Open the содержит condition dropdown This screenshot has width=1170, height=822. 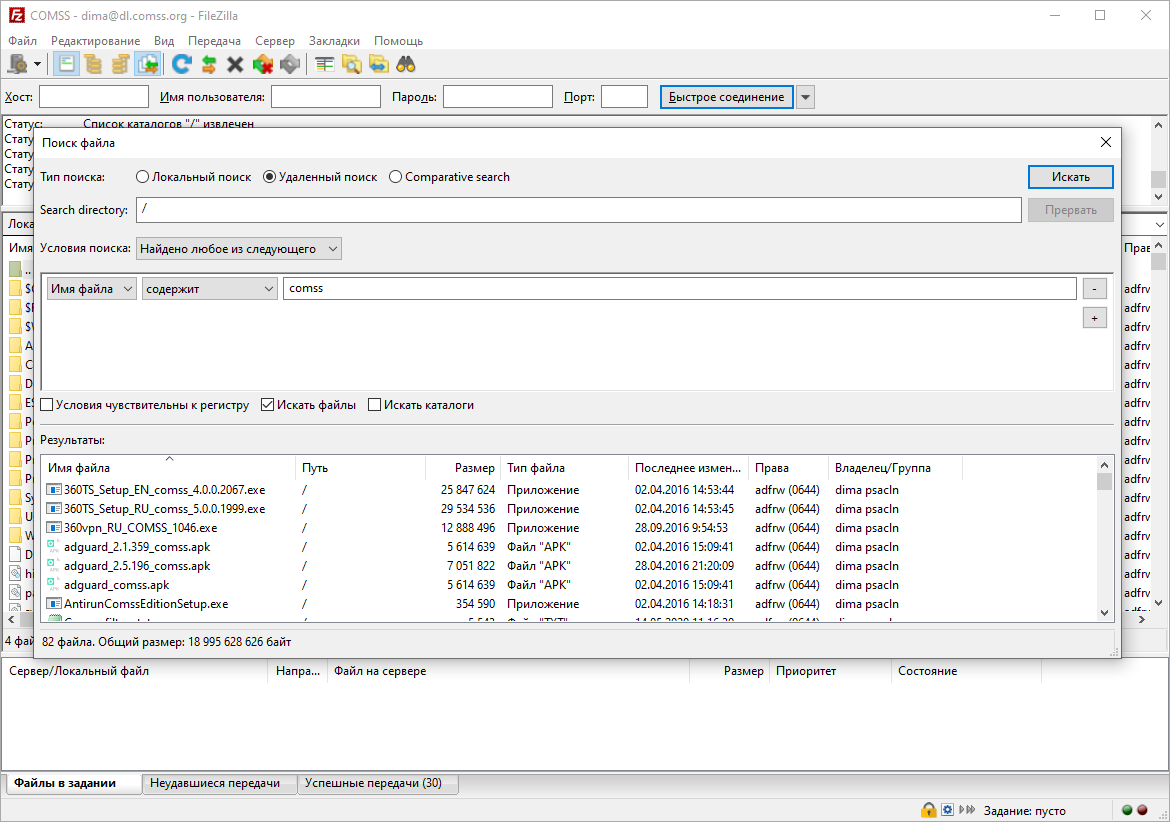pos(210,289)
